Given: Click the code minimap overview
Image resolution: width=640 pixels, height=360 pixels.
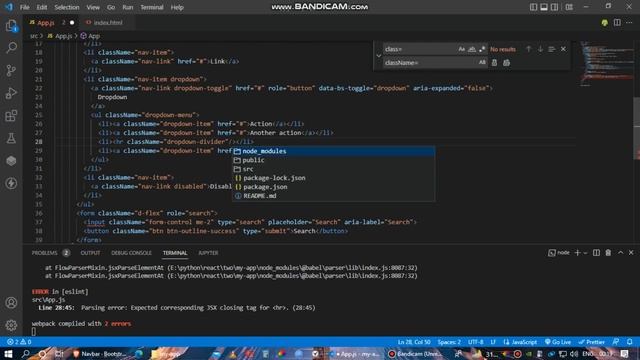Looking at the screenshot, I should (x=607, y=63).
